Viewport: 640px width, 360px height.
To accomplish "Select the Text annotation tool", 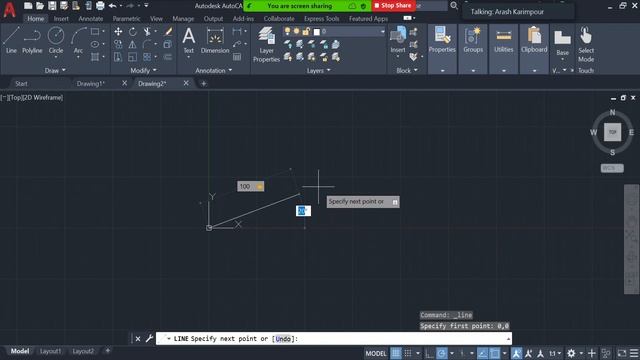I will tap(189, 40).
